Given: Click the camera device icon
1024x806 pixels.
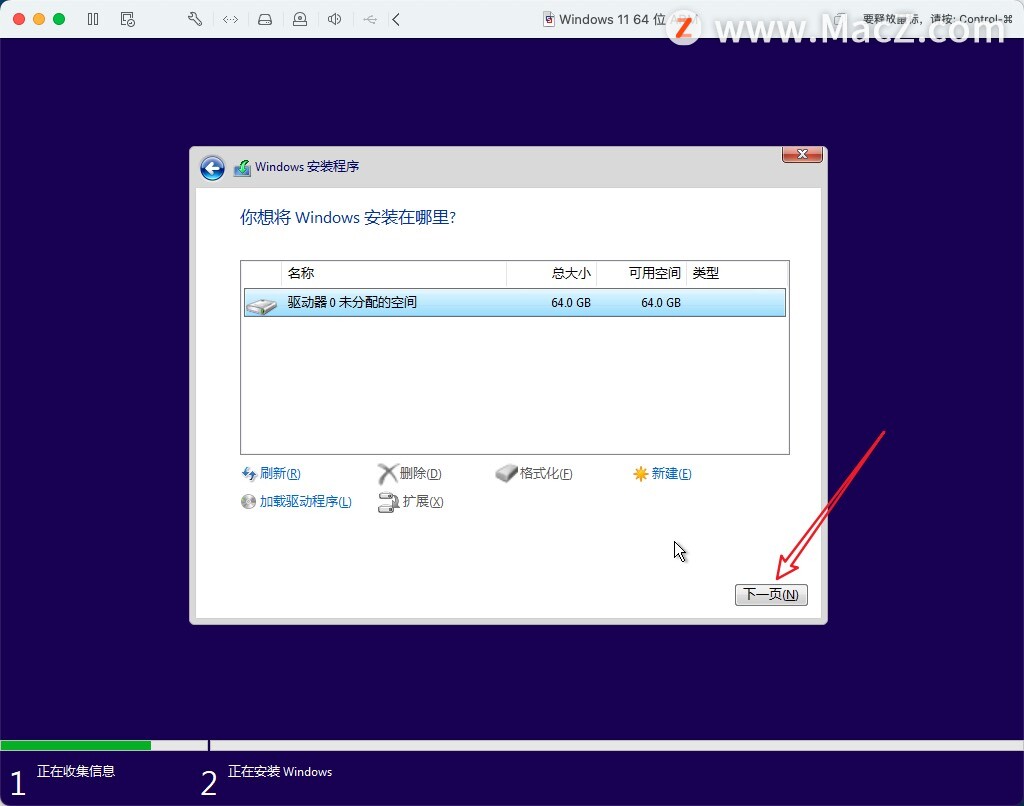Looking at the screenshot, I should tap(300, 20).
